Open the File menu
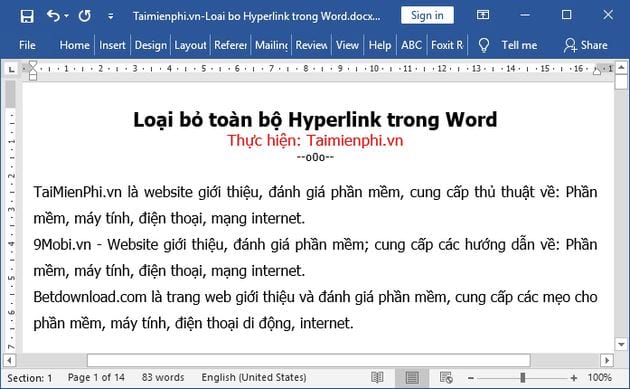Viewport: 630px width, 389px height. tap(27, 45)
